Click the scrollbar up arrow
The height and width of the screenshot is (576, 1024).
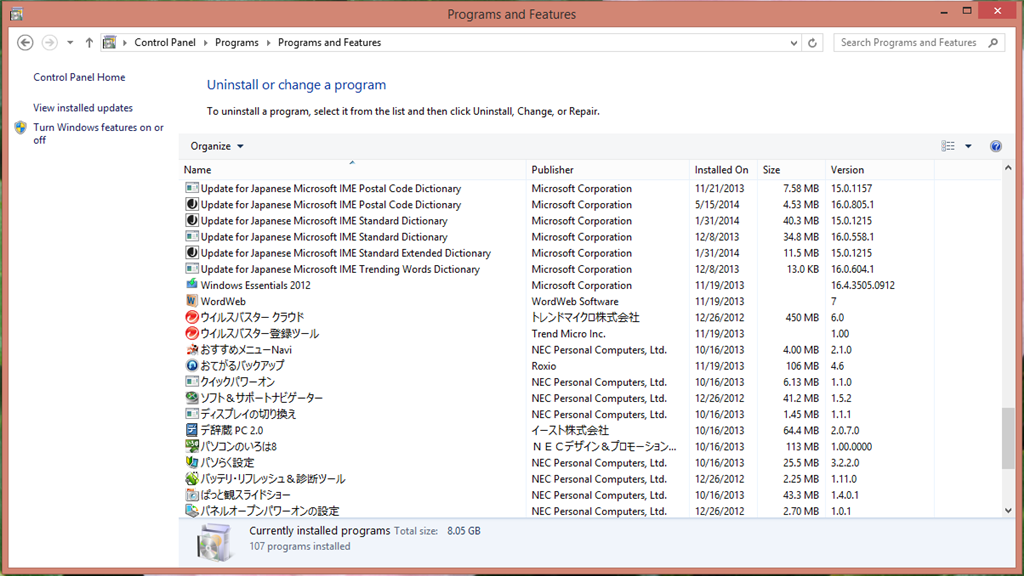pyautogui.click(x=1008, y=168)
